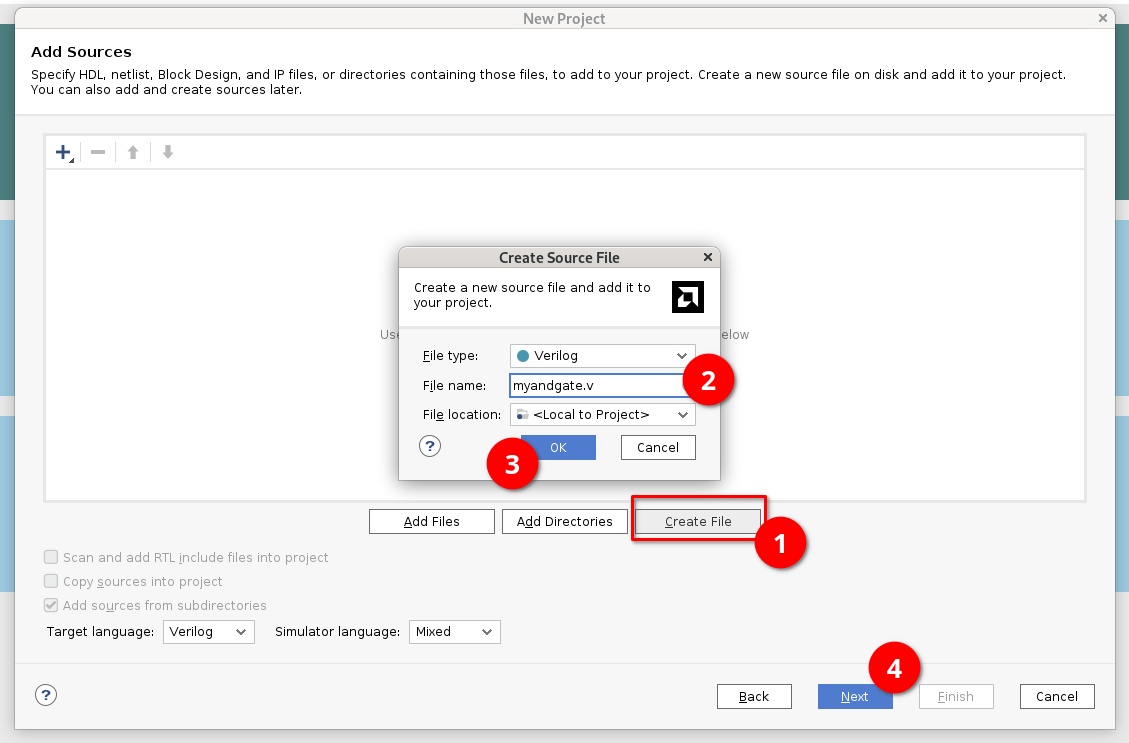Open help in New Project window
The image size is (1129, 743).
point(46,695)
